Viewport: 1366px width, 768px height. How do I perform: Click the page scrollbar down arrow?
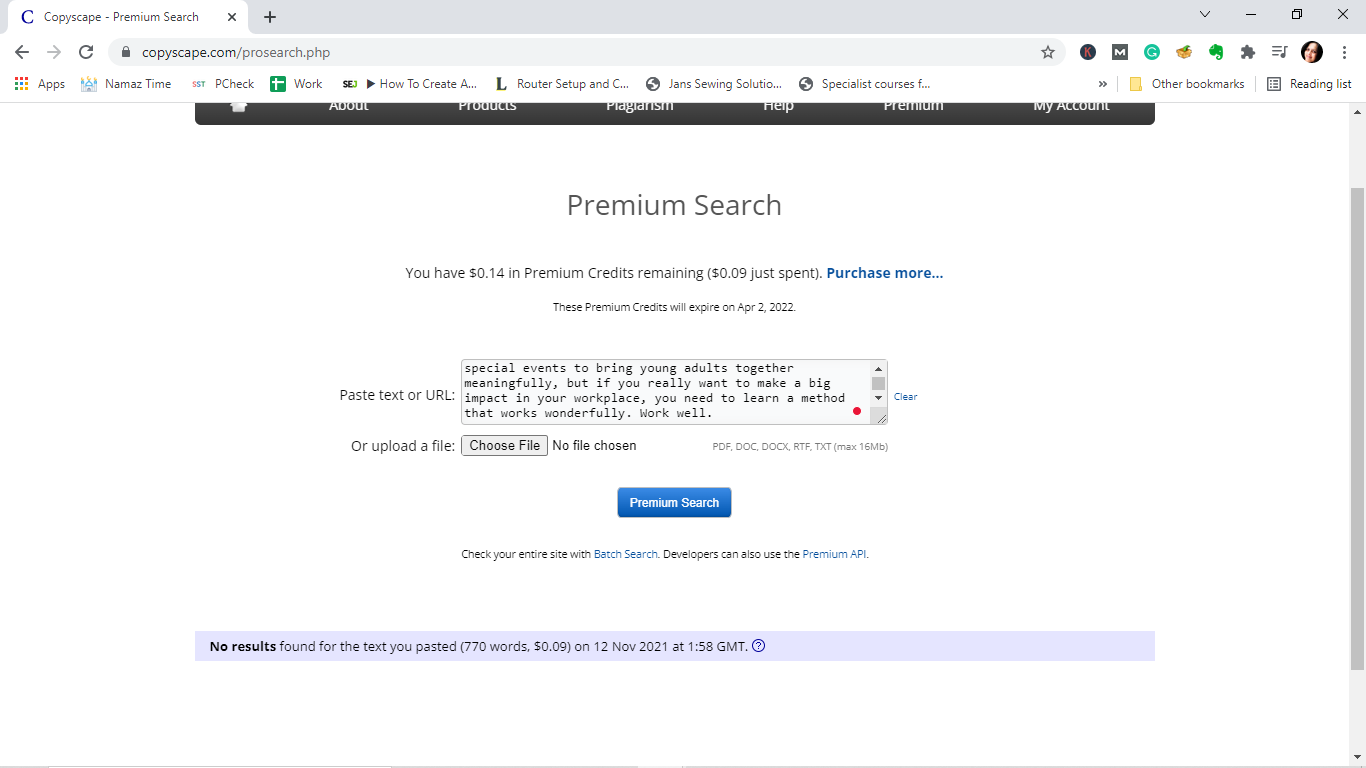pyautogui.click(x=1357, y=757)
